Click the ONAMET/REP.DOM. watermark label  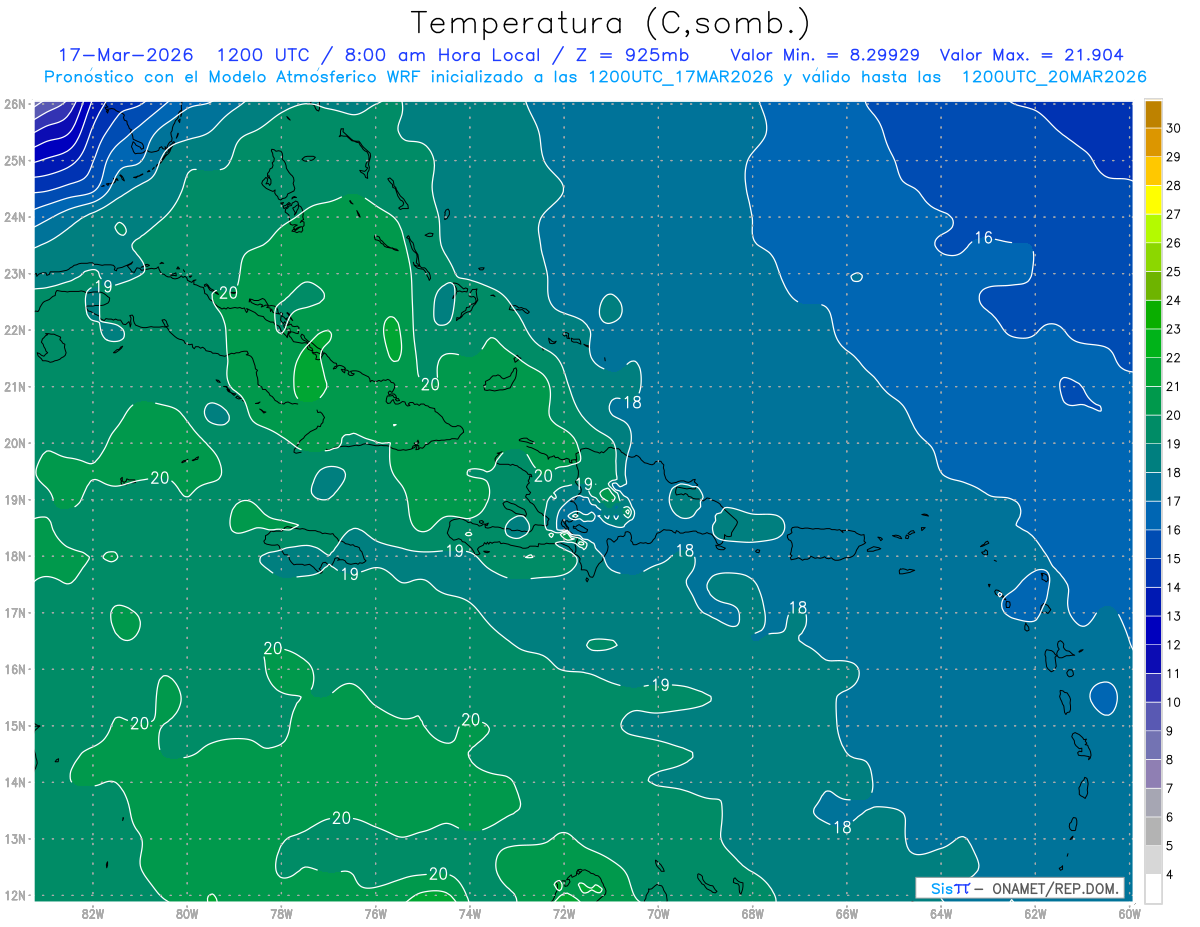pos(1053,888)
